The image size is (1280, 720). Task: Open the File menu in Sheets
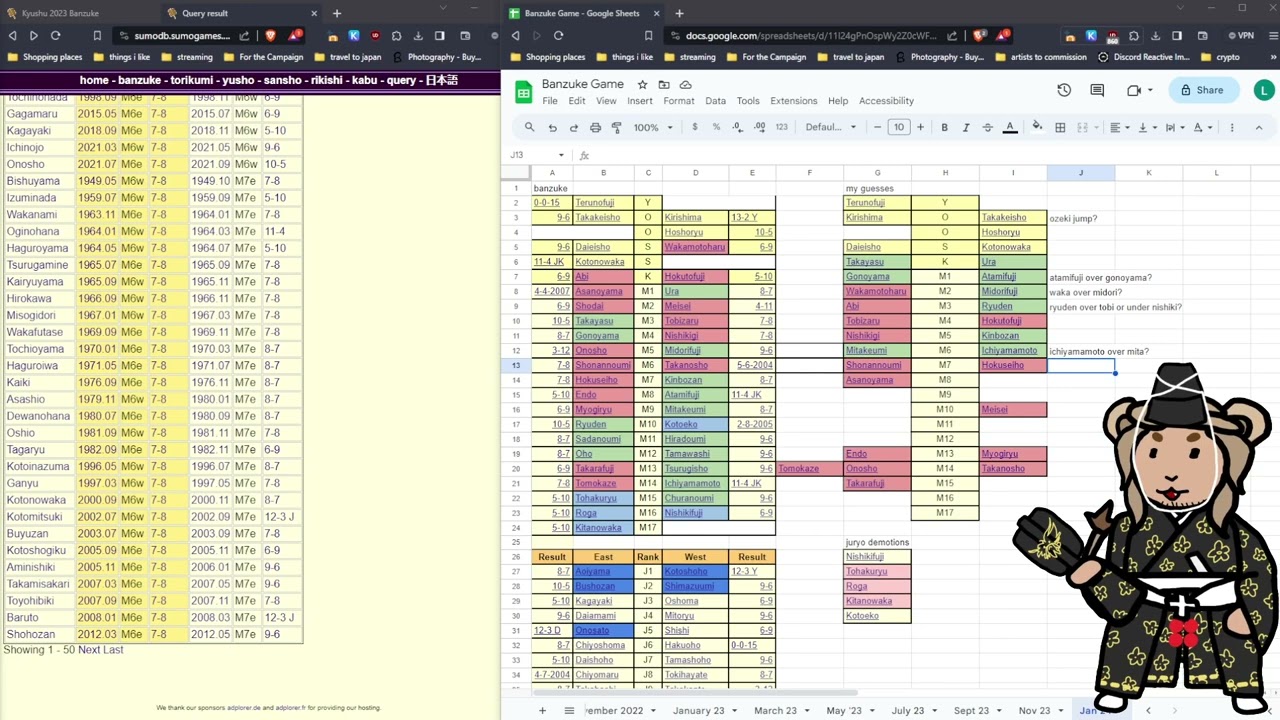pyautogui.click(x=550, y=101)
